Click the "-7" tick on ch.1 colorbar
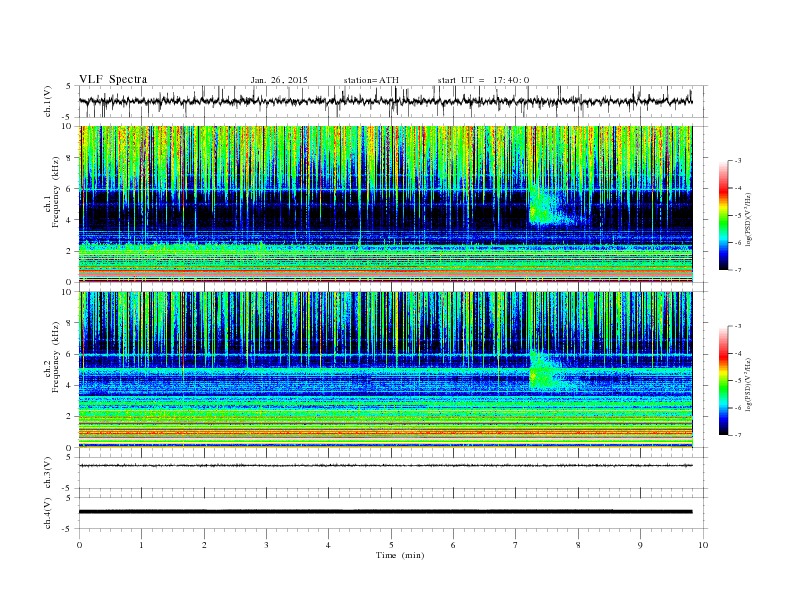This screenshot has width=792, height=612. click(x=737, y=270)
